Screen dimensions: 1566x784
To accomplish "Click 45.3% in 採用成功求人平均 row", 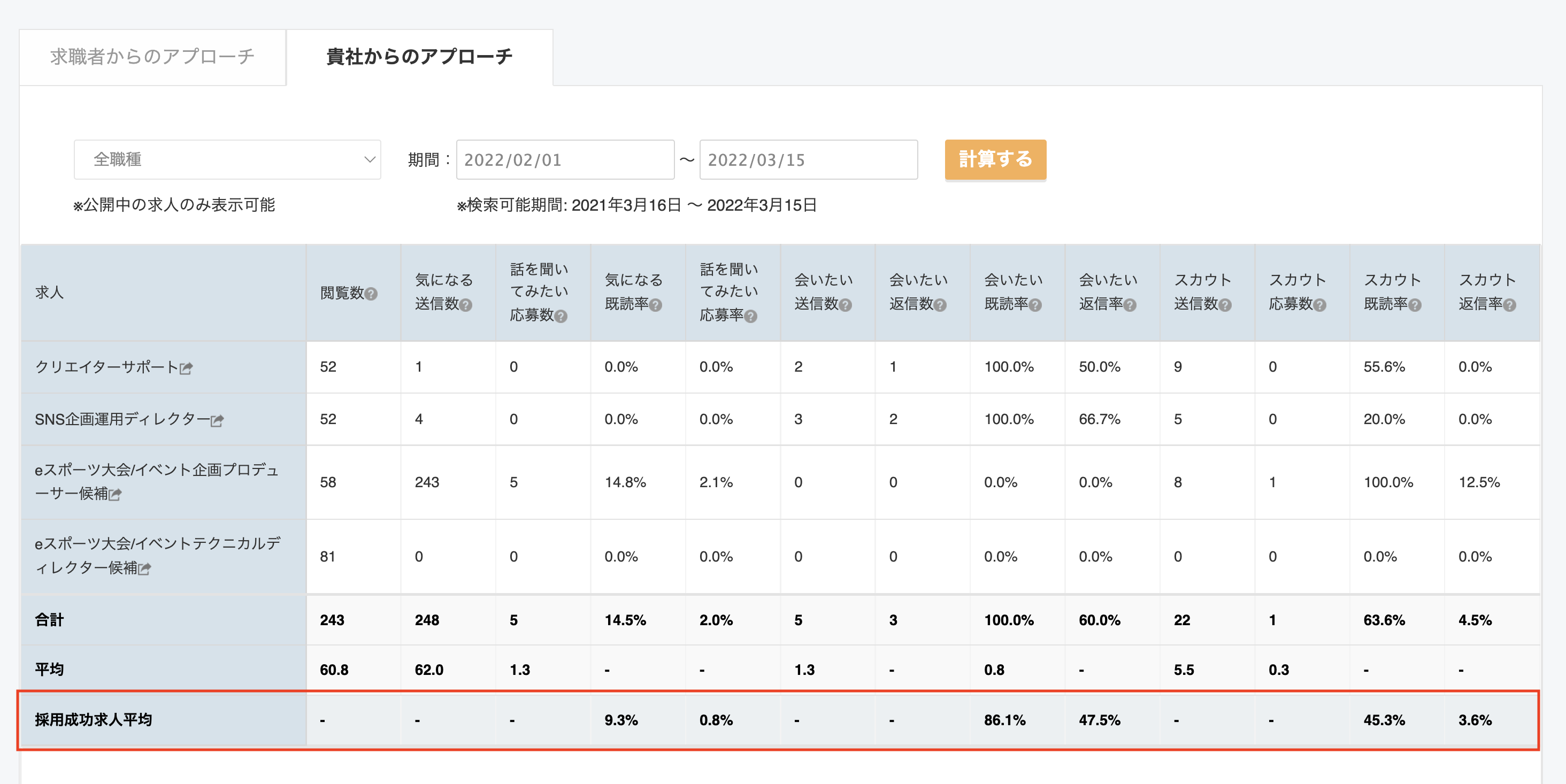I will point(1384,721).
